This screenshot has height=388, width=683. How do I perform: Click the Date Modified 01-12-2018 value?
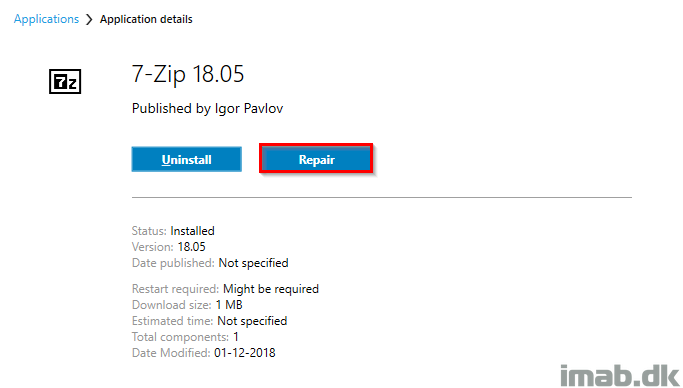click(245, 353)
